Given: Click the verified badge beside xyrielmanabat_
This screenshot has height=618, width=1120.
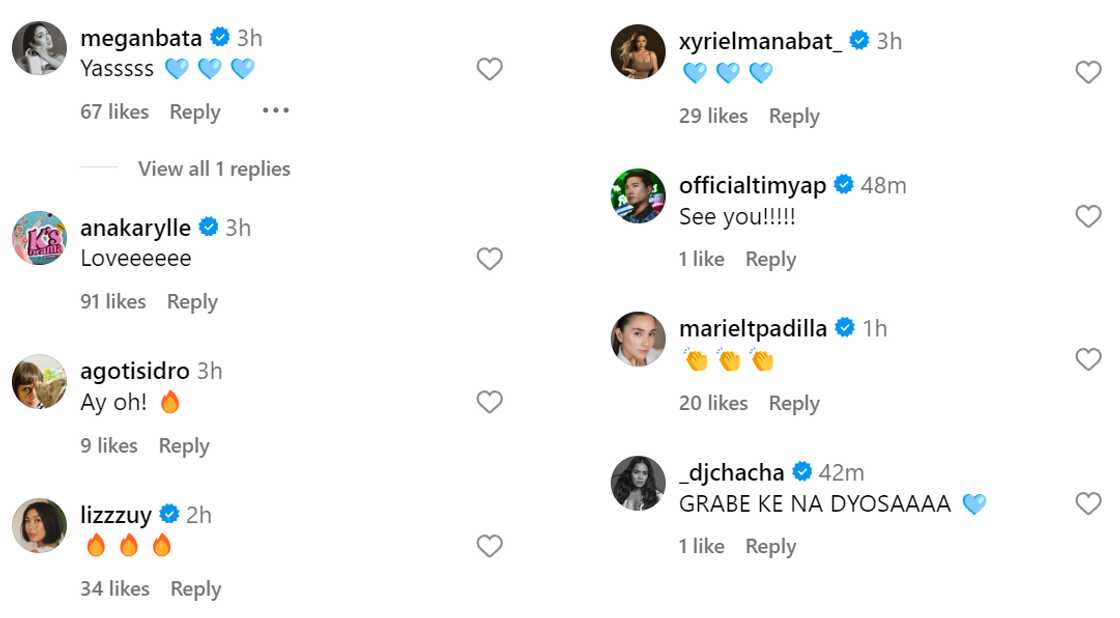Looking at the screenshot, I should [859, 41].
